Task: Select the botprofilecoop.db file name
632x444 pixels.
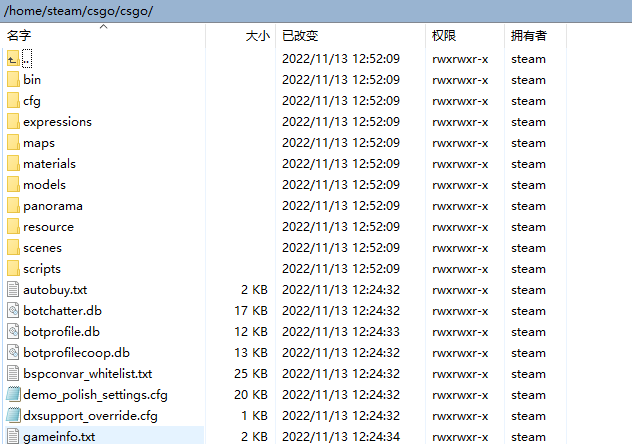Action: click(x=77, y=353)
